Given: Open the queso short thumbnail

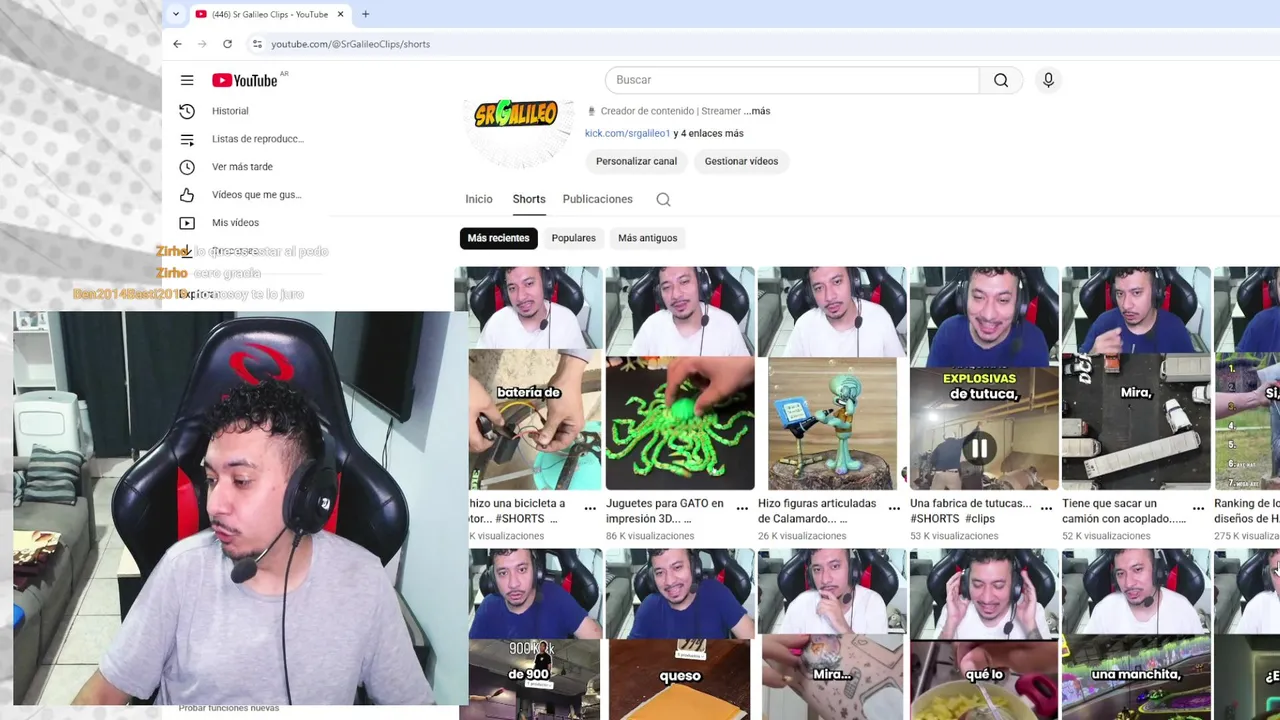Looking at the screenshot, I should point(680,634).
